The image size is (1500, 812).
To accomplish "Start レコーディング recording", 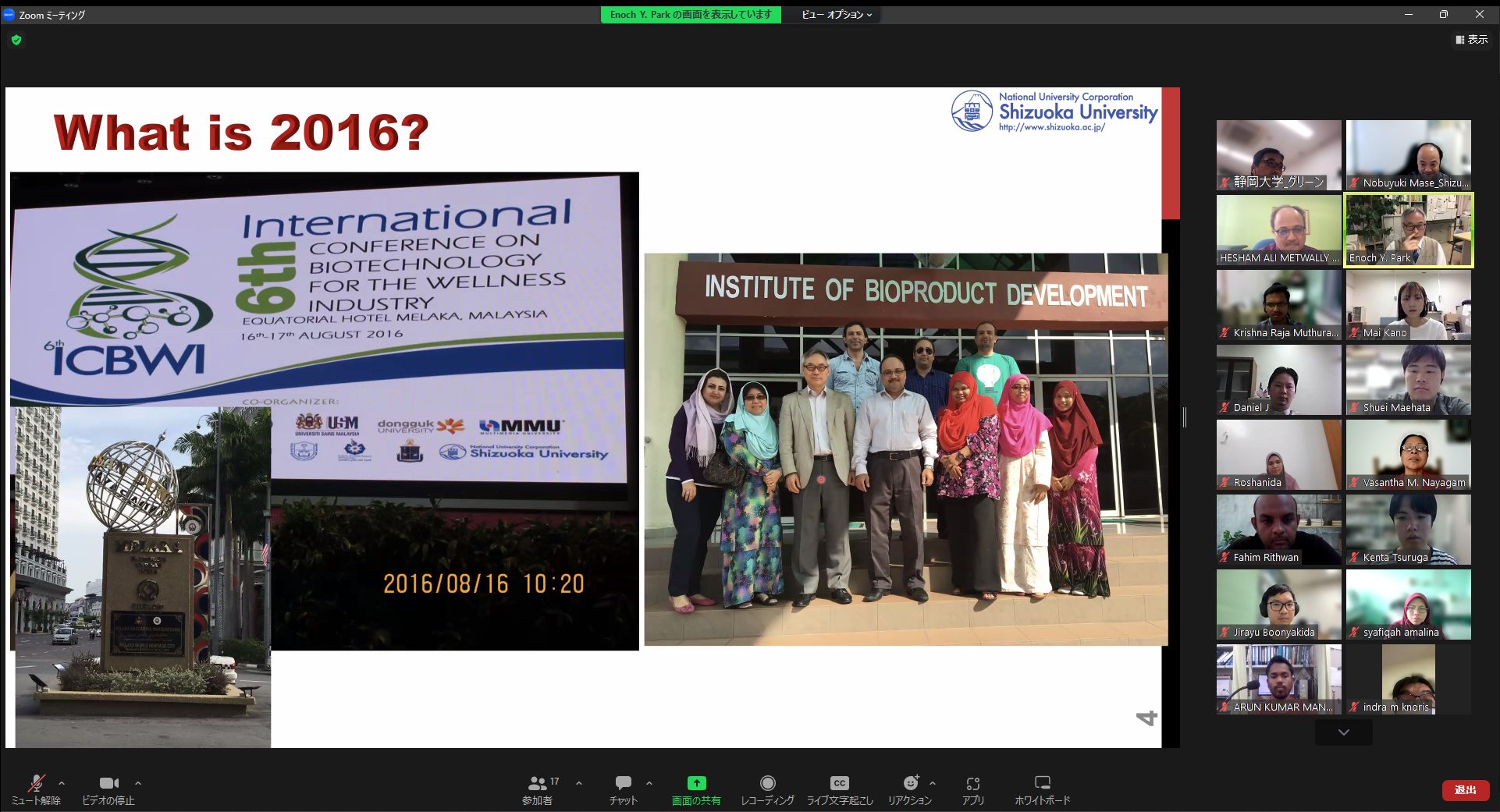I will [767, 789].
